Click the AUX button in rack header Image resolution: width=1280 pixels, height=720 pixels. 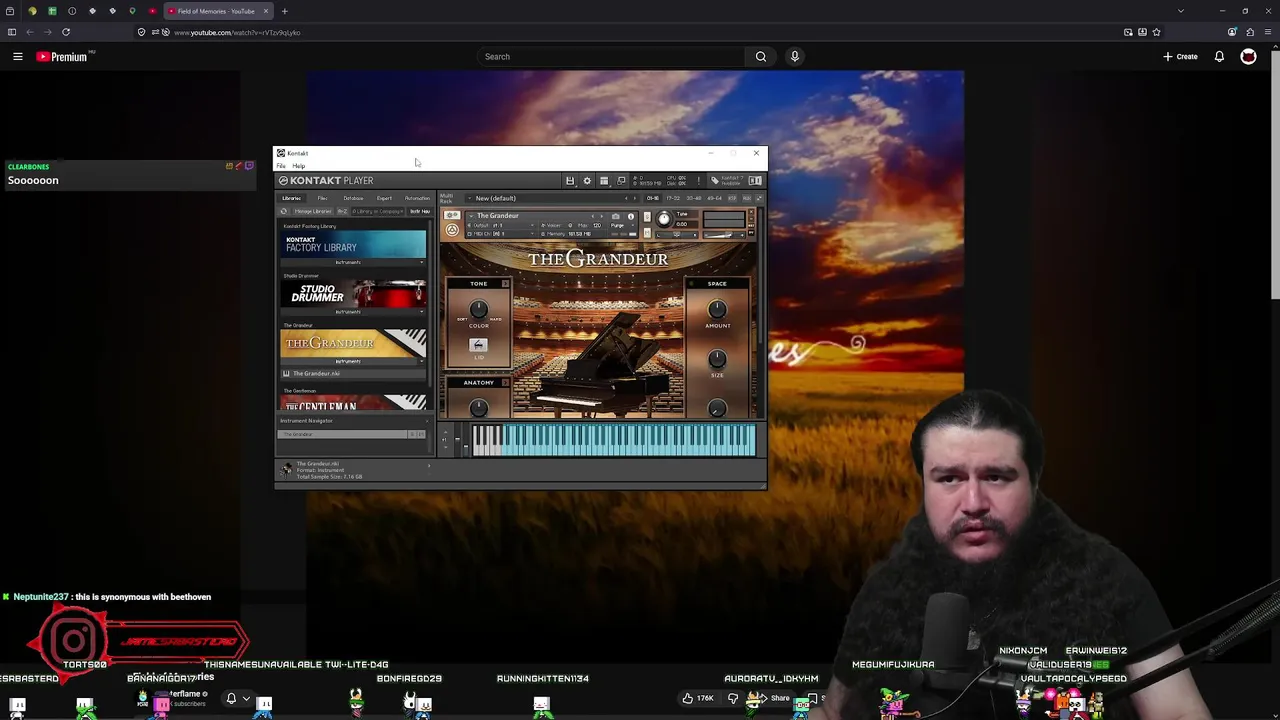point(746,198)
